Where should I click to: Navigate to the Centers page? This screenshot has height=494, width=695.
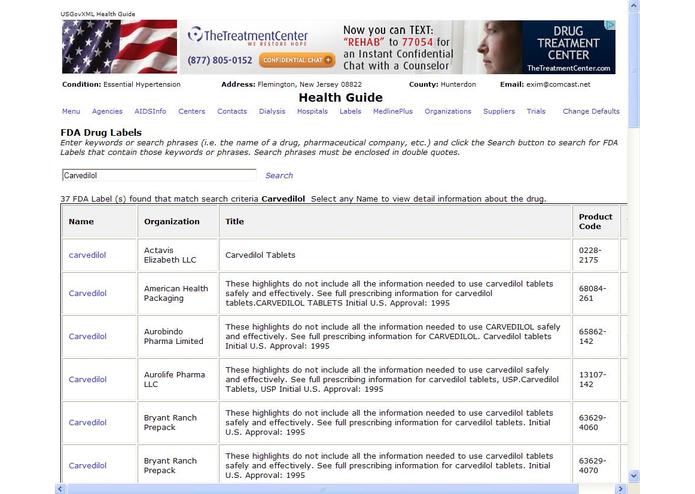click(x=191, y=111)
